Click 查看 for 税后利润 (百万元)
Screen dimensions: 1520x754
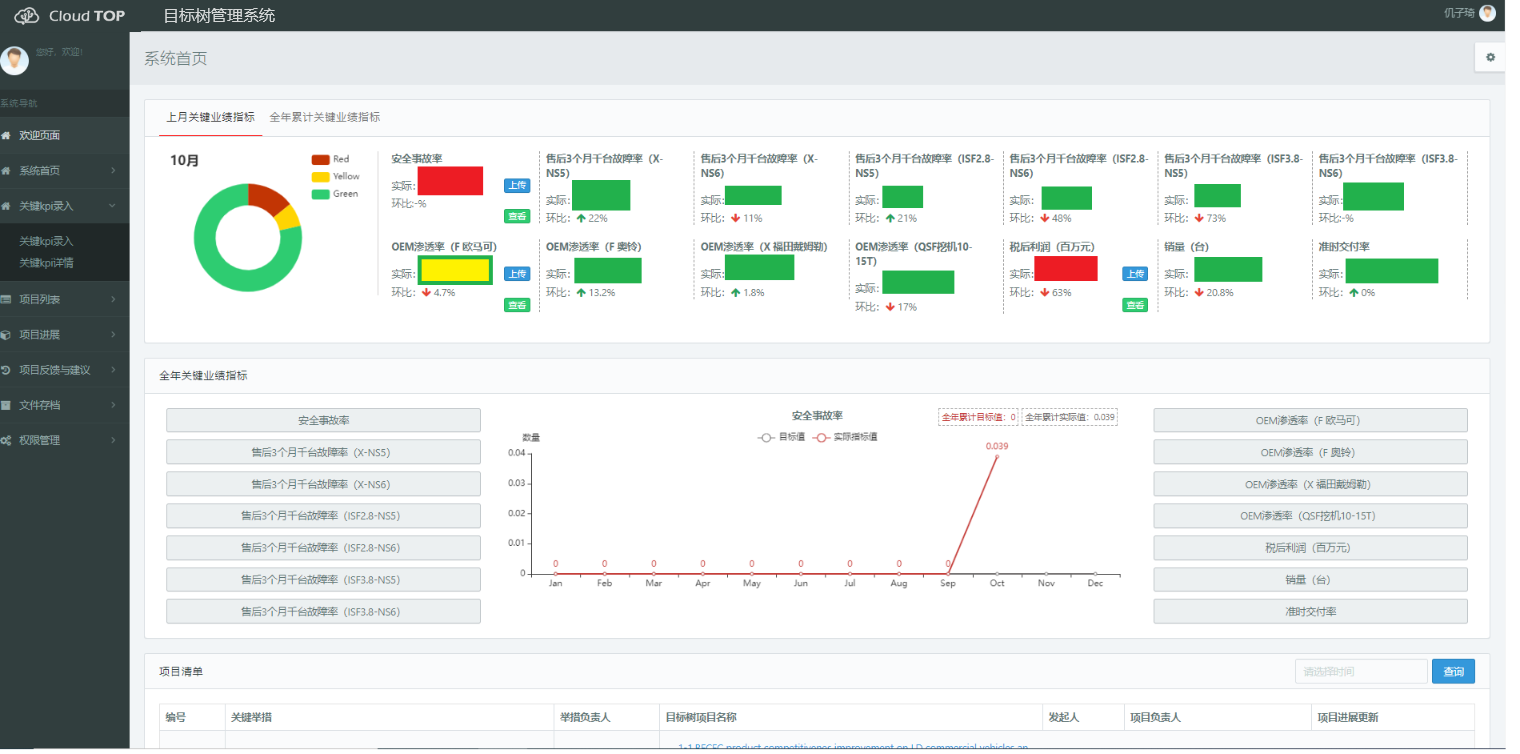click(x=1135, y=305)
